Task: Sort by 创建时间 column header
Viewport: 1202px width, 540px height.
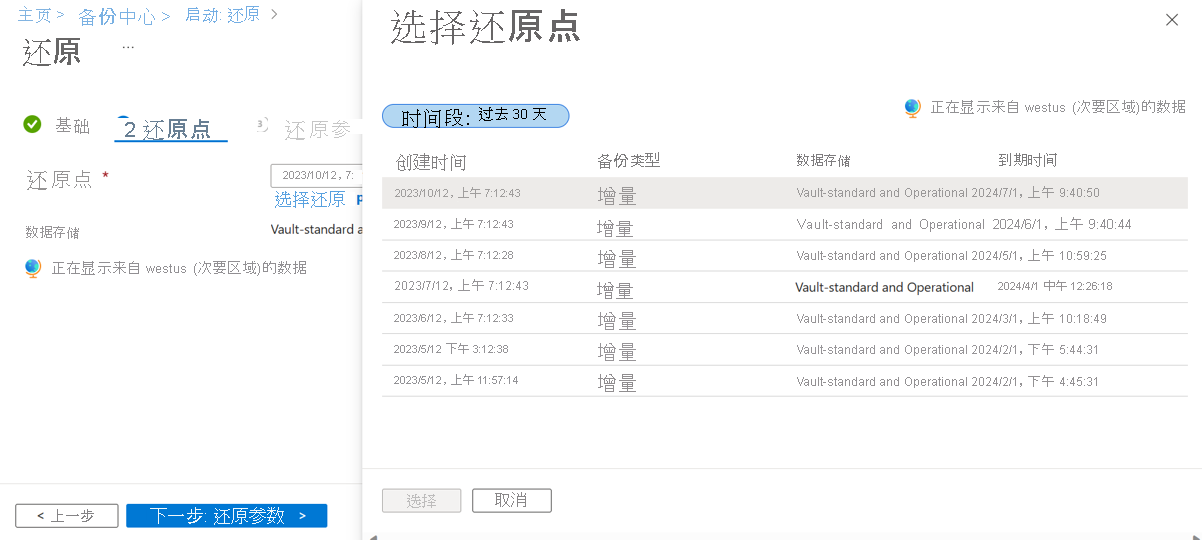Action: click(x=431, y=162)
